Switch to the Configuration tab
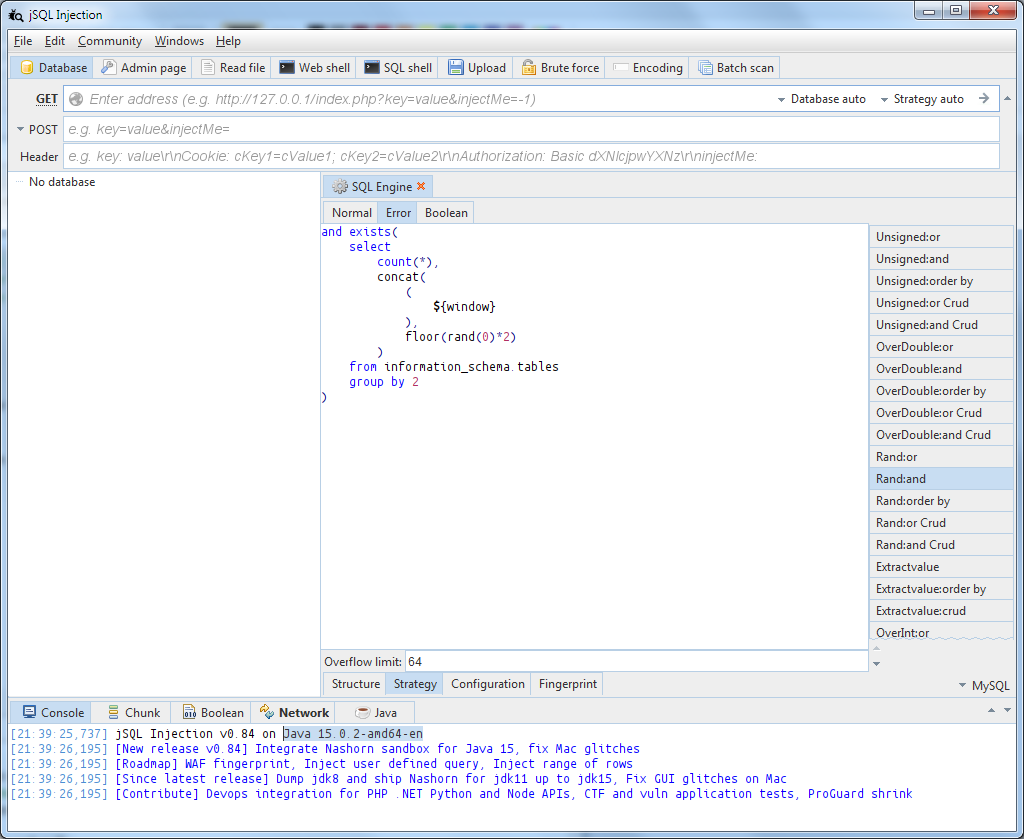This screenshot has height=839, width=1024. 487,684
